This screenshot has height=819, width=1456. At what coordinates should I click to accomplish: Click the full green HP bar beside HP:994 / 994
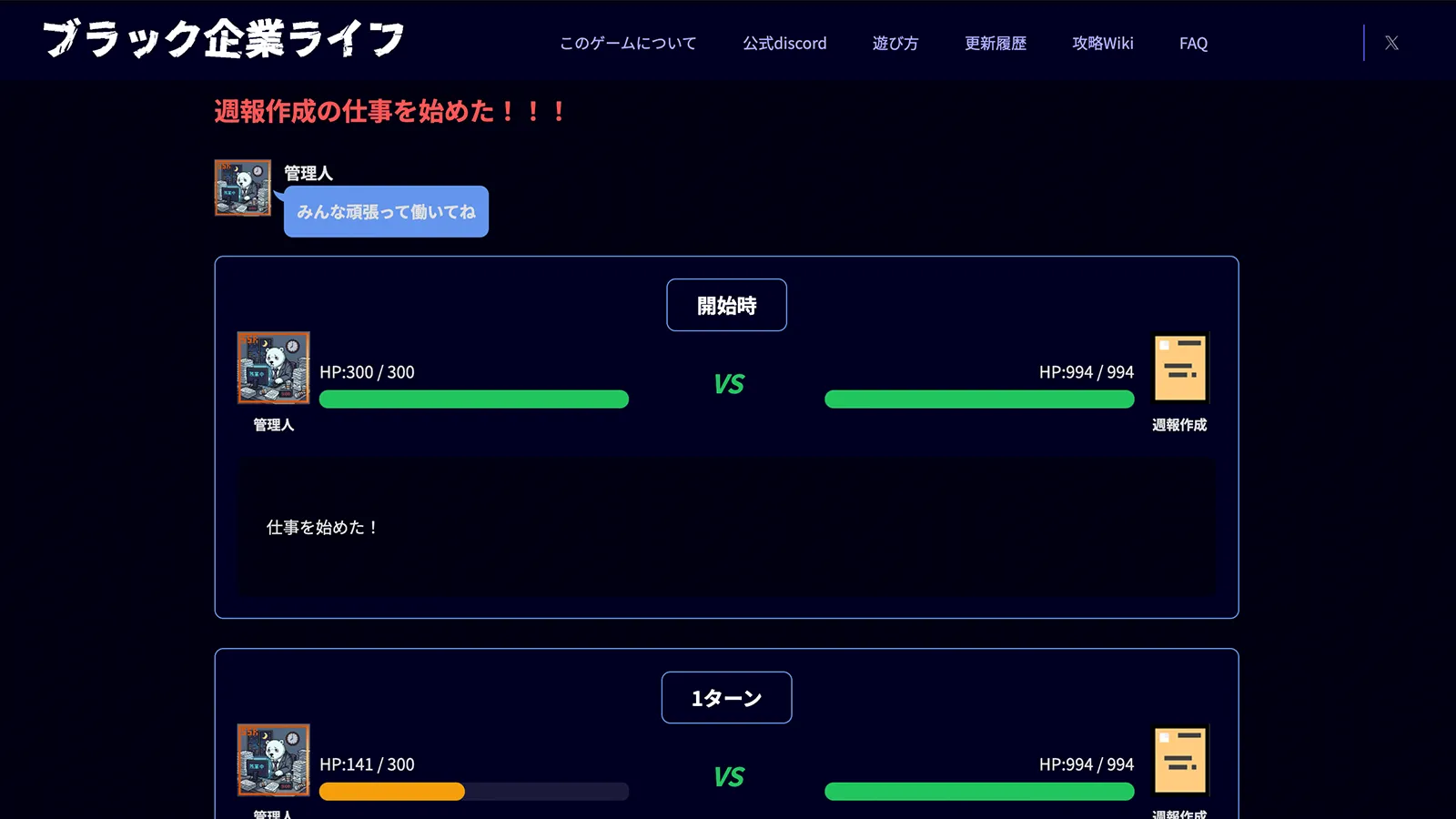pyautogui.click(x=979, y=399)
